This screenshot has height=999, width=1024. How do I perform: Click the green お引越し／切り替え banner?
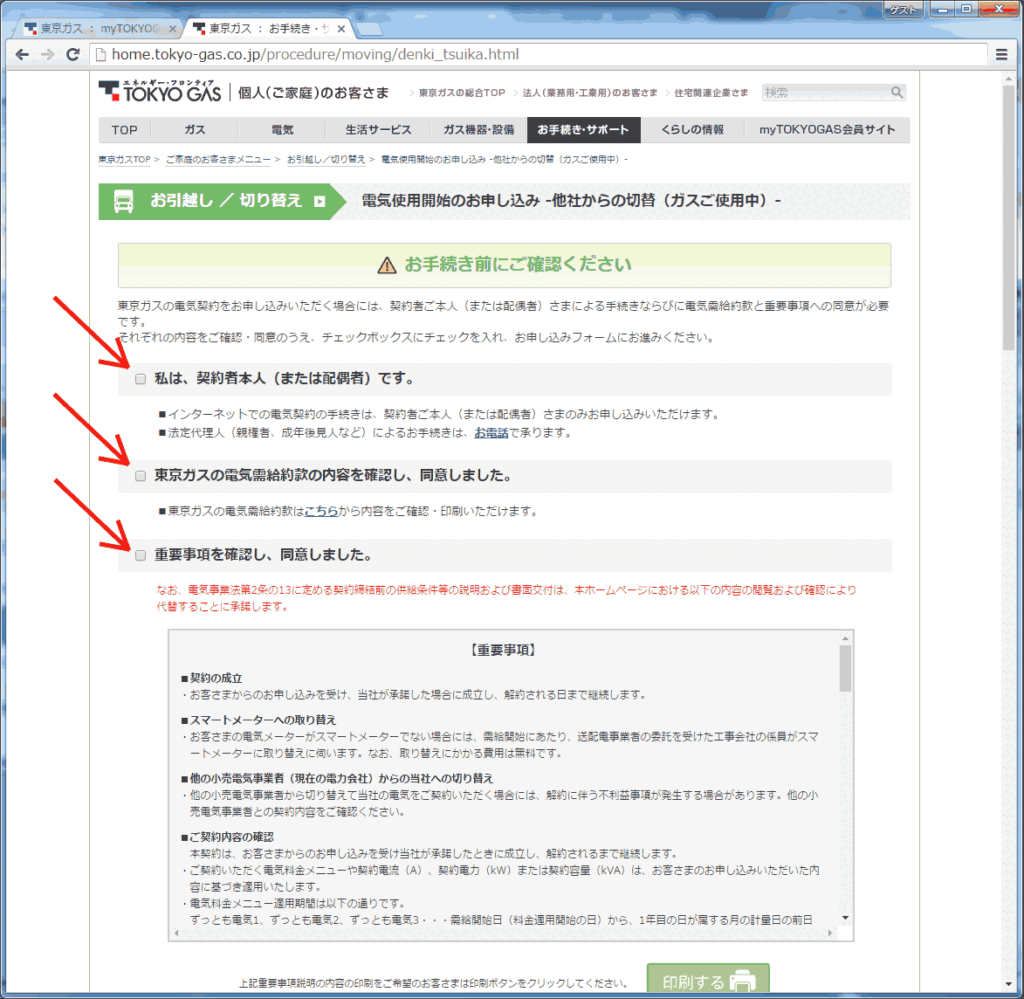(222, 202)
